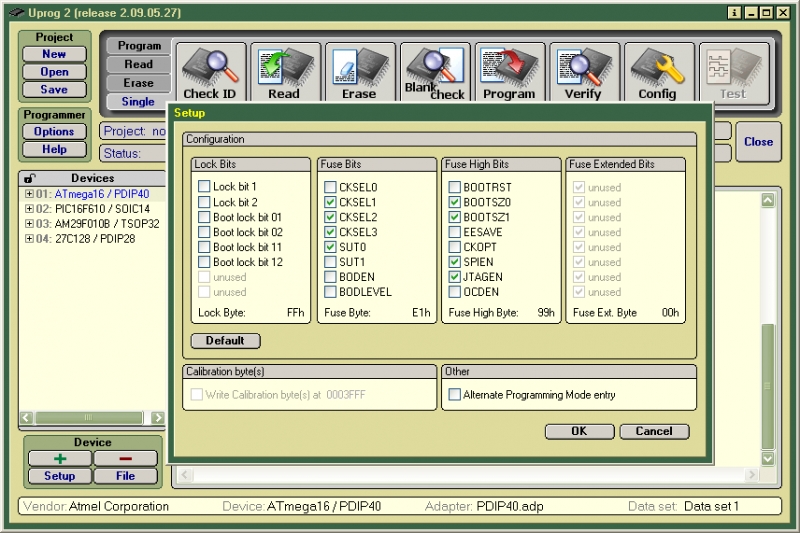Click the padlock icon in Devices header
800x533 pixels.
click(x=30, y=178)
